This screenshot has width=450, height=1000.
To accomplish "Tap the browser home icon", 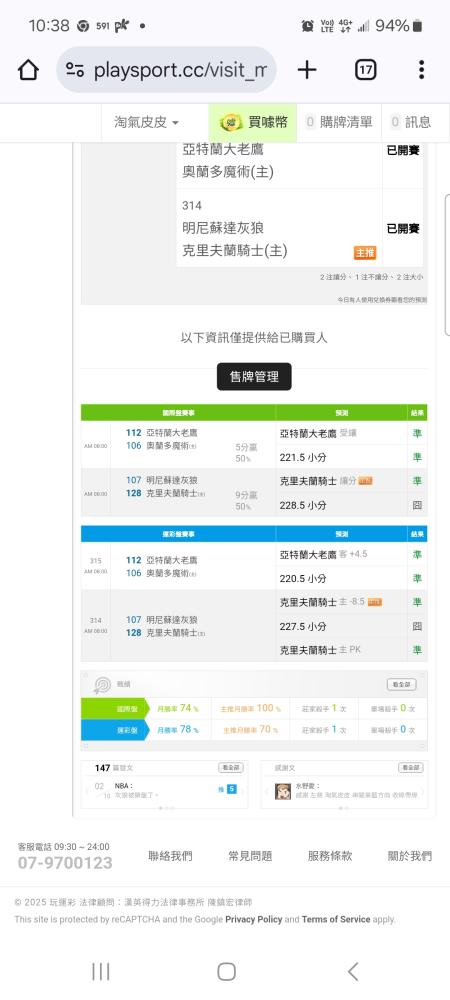I will 29,70.
